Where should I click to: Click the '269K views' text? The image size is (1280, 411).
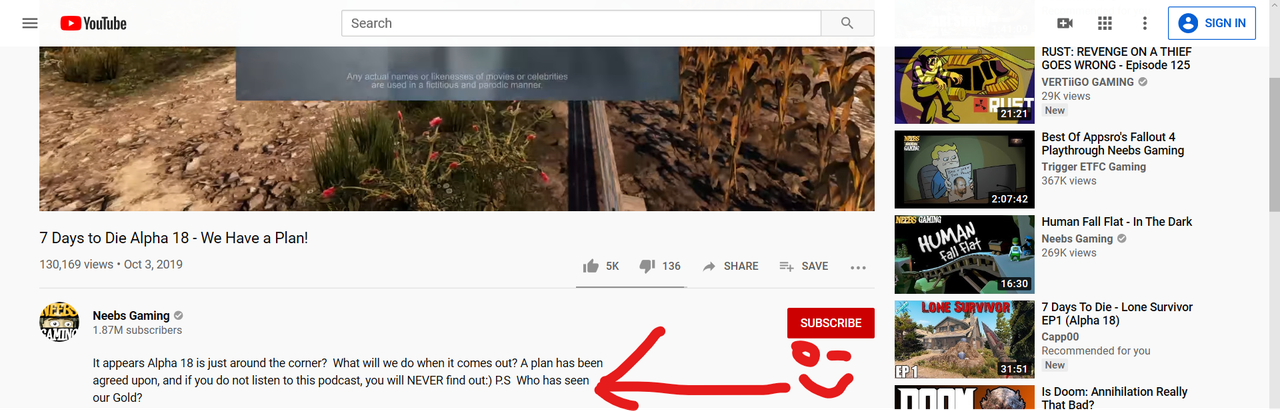tap(1069, 253)
